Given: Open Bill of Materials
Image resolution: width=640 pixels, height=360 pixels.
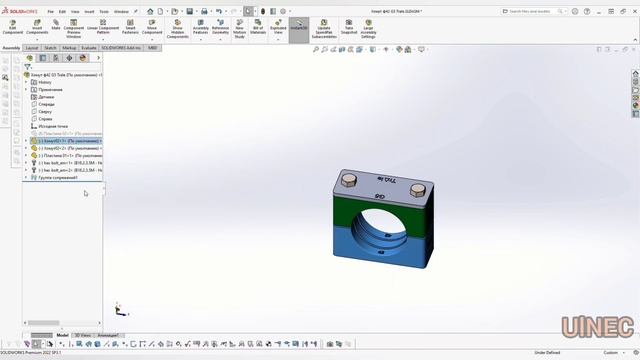Looking at the screenshot, I should (x=258, y=27).
